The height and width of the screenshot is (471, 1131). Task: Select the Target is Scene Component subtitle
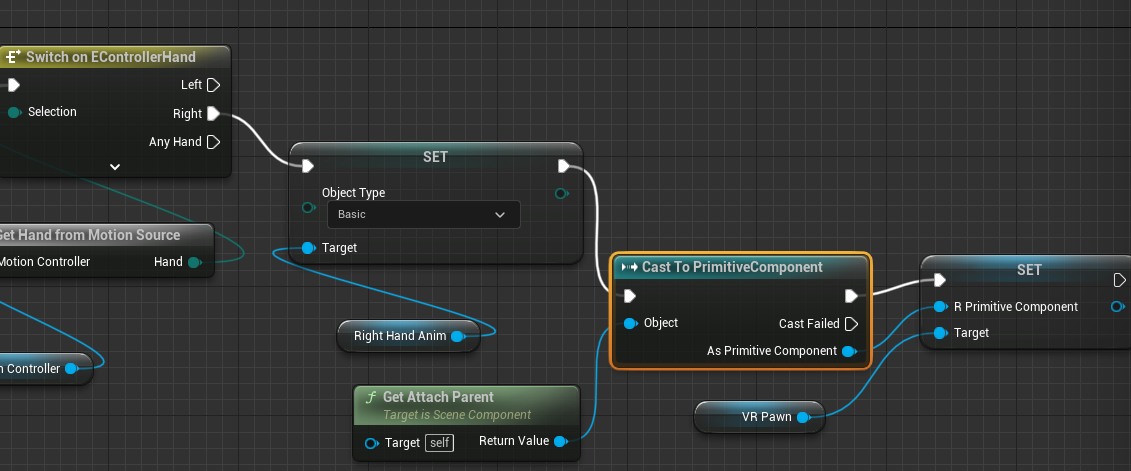tap(457, 415)
